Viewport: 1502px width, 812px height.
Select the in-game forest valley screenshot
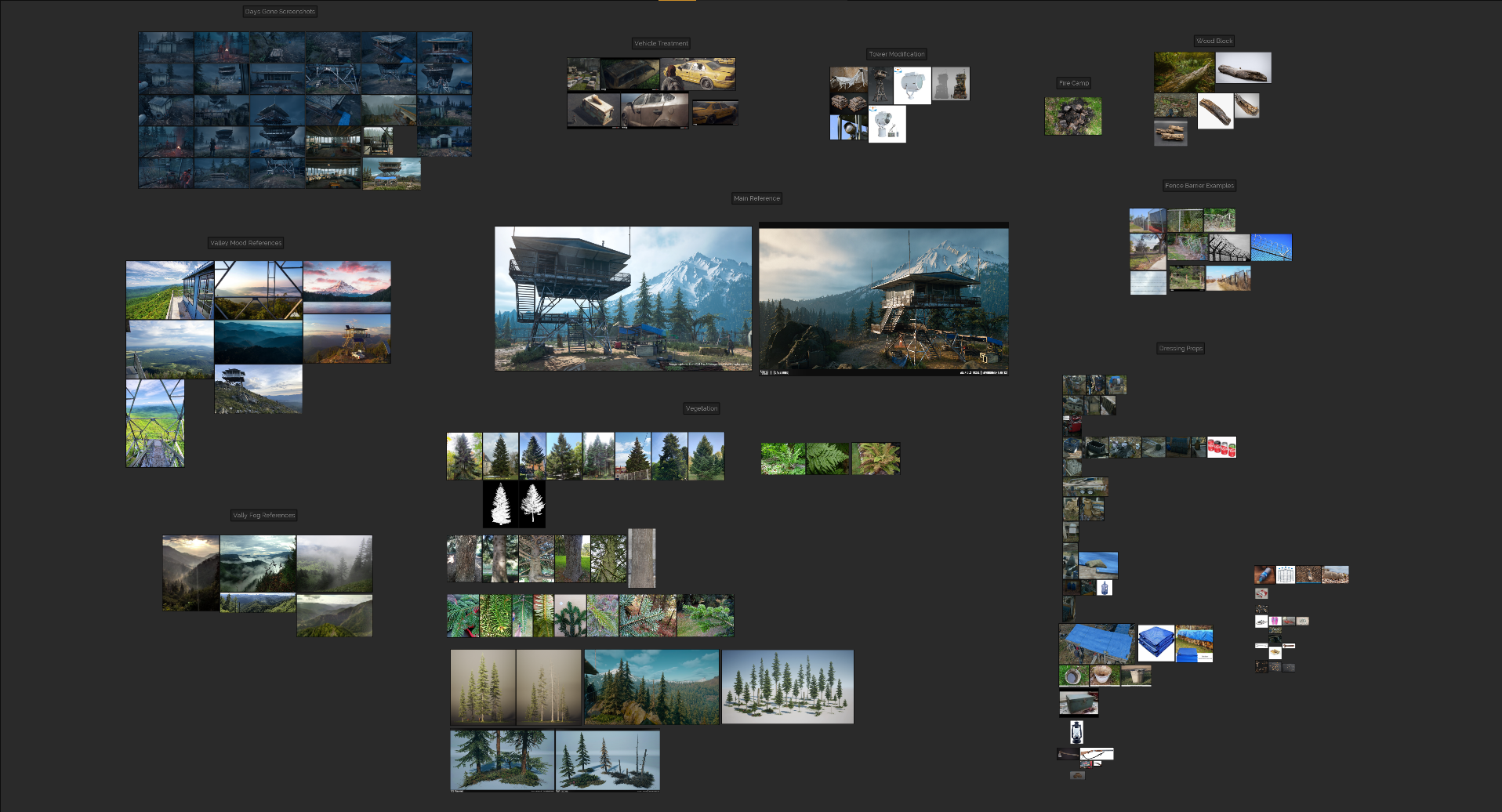pyautogui.click(x=651, y=687)
